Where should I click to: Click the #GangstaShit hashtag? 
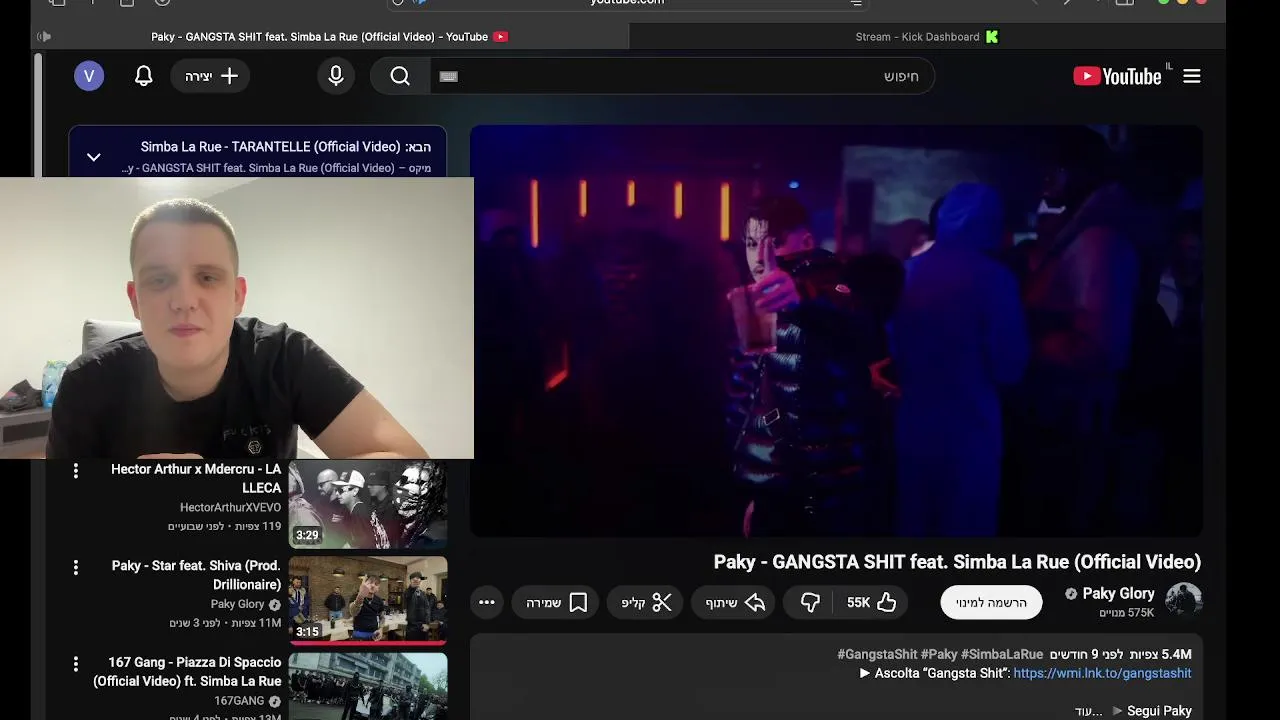877,654
